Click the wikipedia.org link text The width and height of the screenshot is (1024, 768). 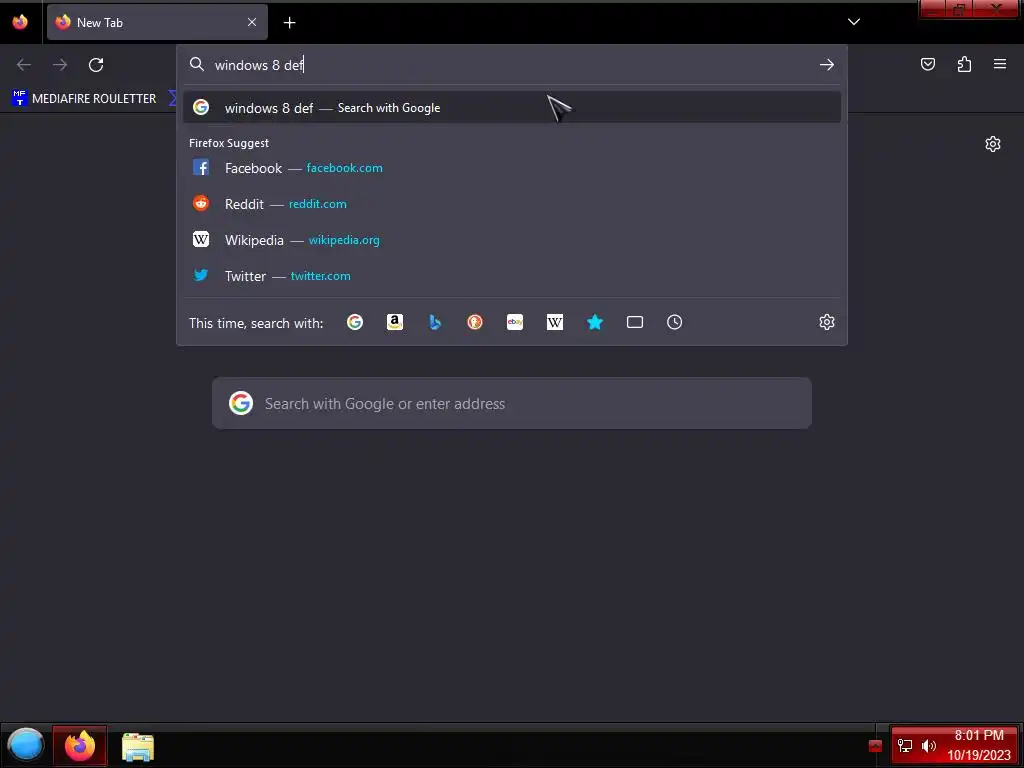click(344, 240)
